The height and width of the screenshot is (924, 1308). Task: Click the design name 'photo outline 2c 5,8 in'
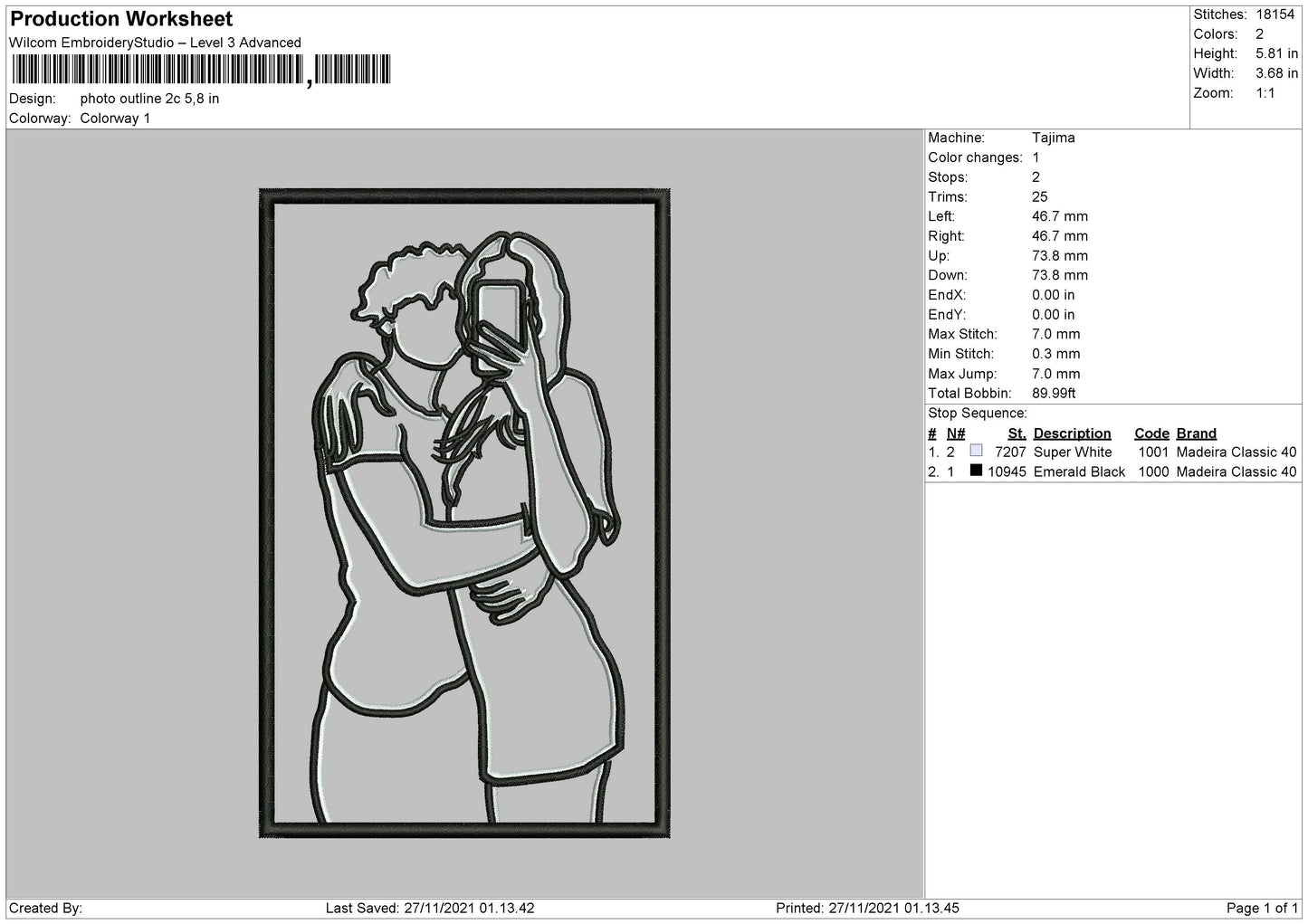coord(149,99)
